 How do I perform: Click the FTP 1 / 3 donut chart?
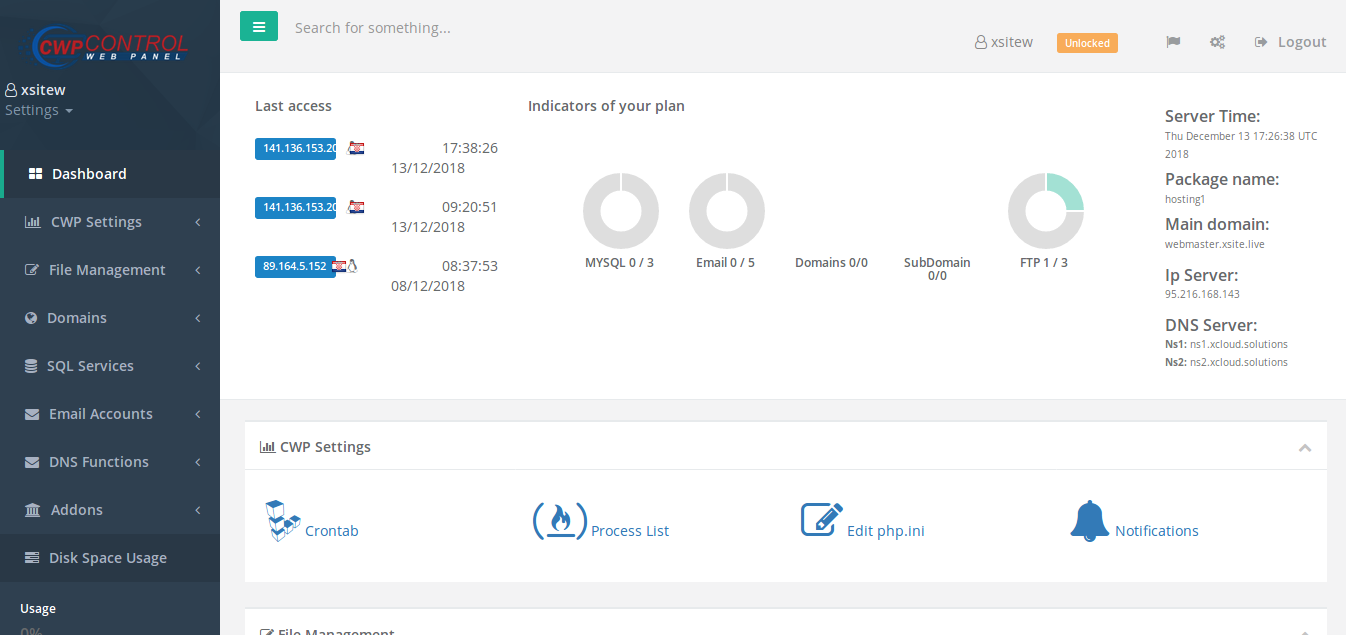point(1045,211)
